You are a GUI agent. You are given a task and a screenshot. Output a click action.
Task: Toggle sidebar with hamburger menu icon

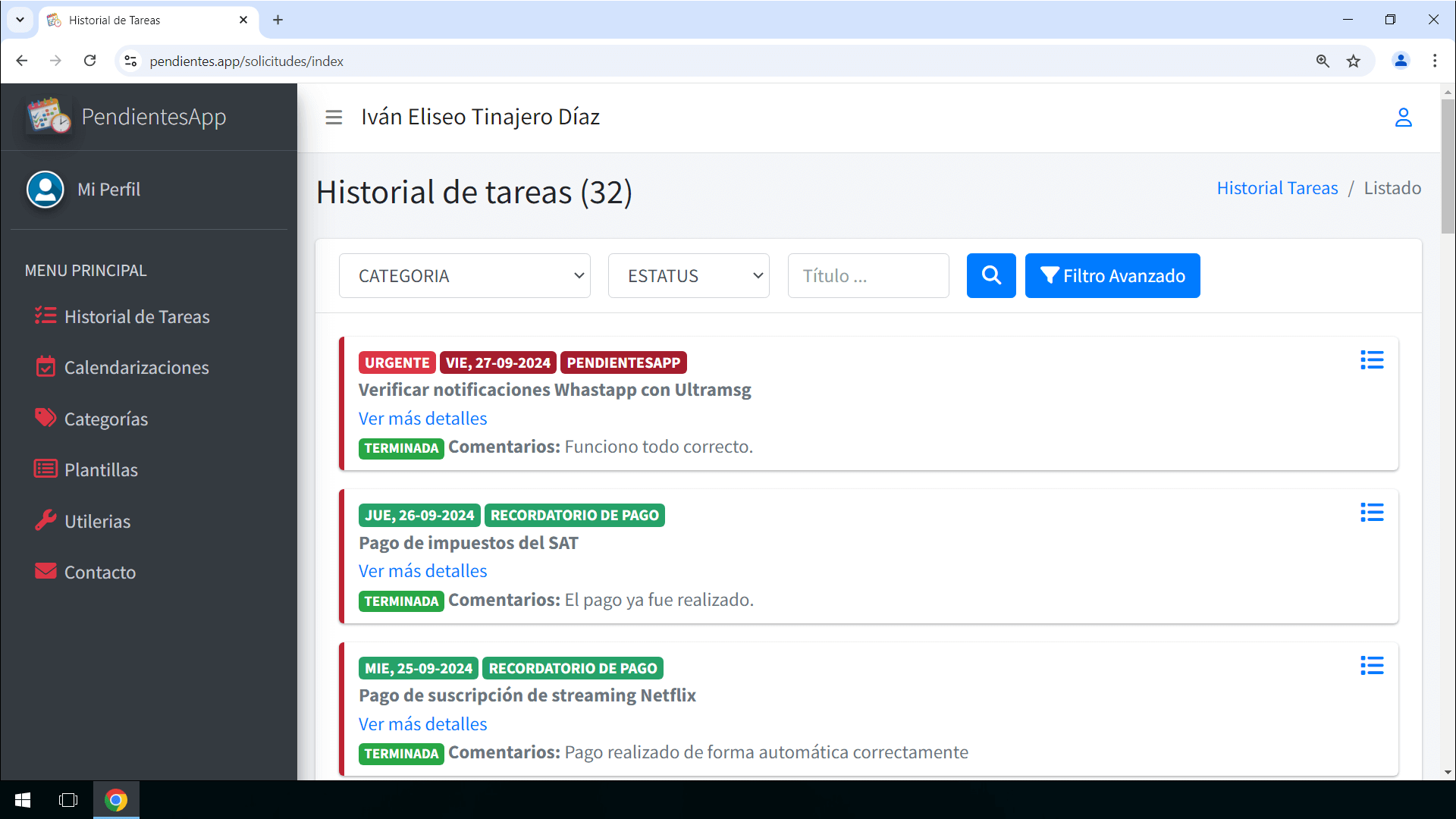tap(334, 118)
